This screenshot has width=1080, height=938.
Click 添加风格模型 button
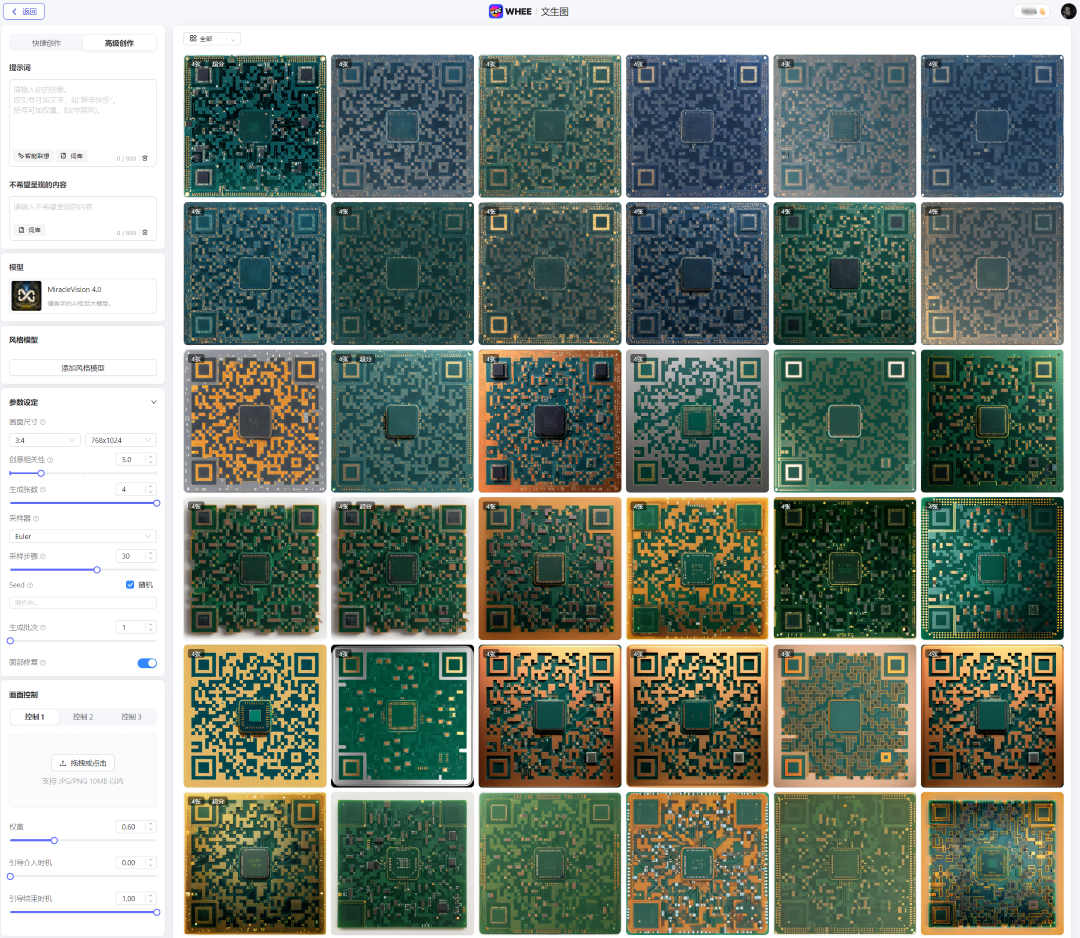point(83,368)
